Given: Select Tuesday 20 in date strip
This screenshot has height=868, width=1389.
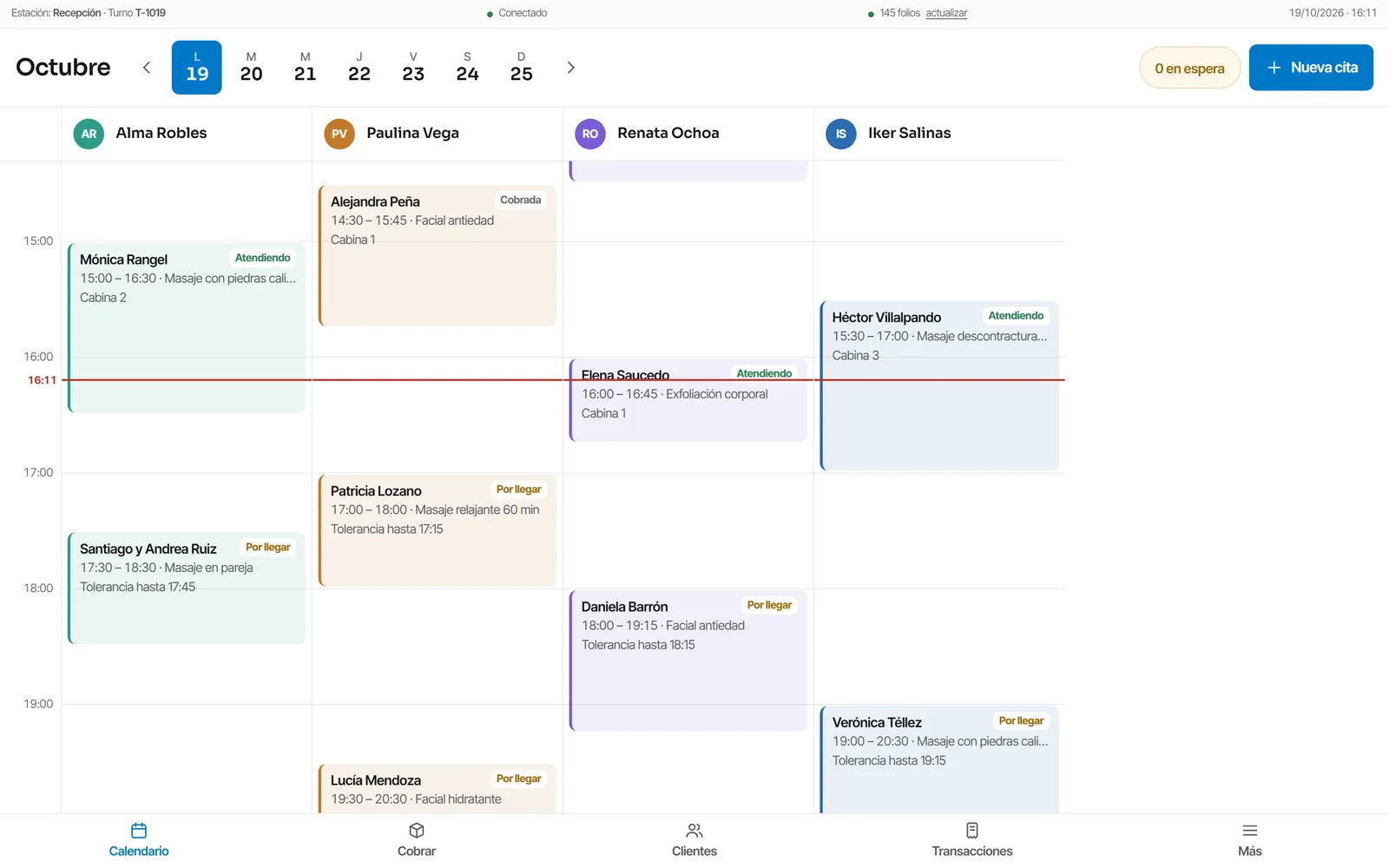Looking at the screenshot, I should click(x=251, y=68).
